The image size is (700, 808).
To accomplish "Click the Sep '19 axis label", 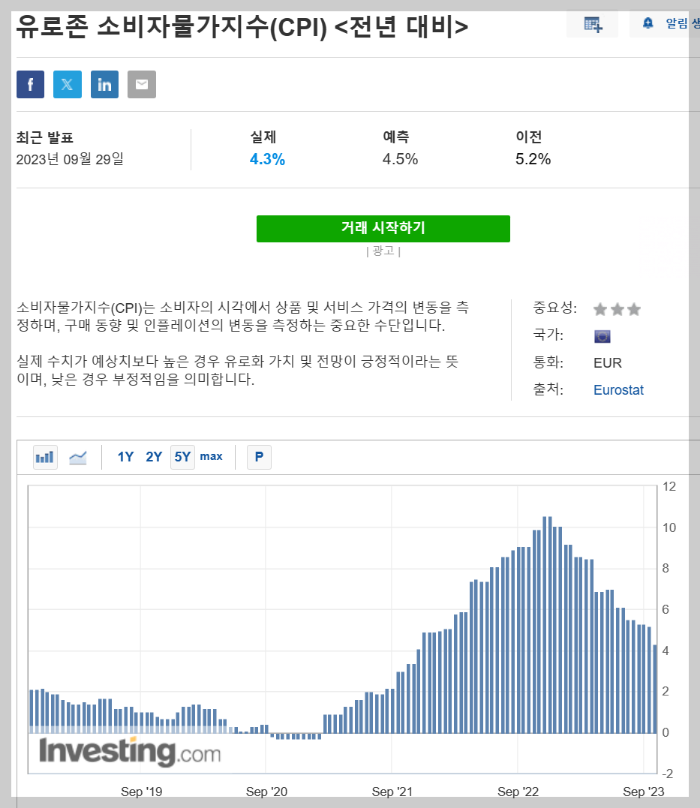I will point(141,792).
